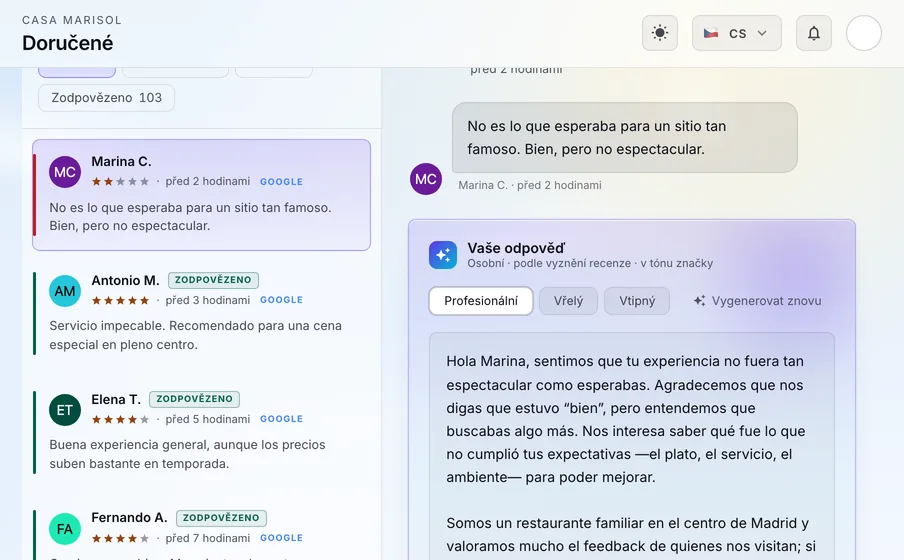The height and width of the screenshot is (560, 904).
Task: Click ZODPOVĚZENO badge next to Fernando A.
Action: pos(221,518)
